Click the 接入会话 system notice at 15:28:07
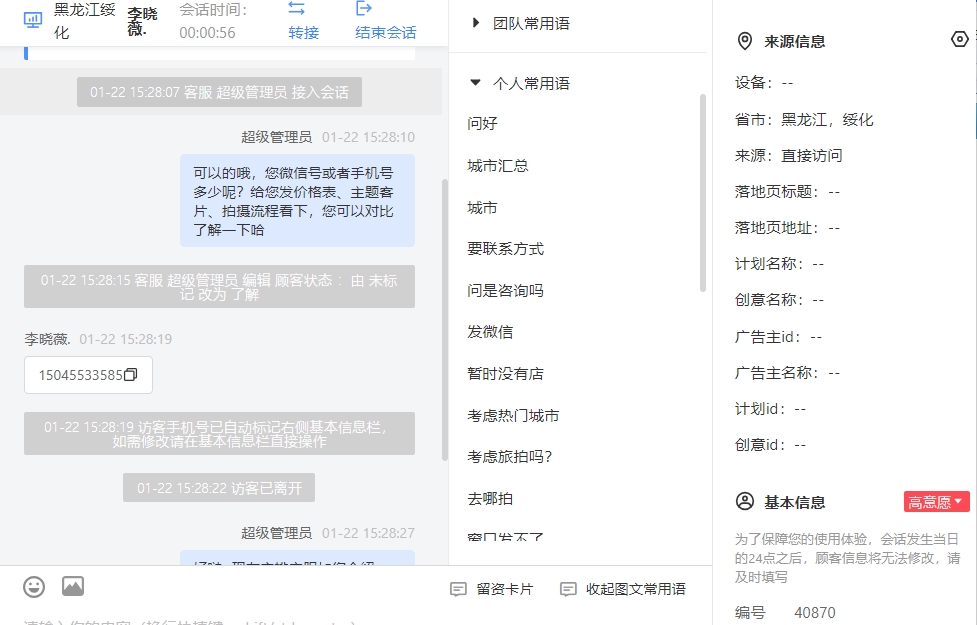The image size is (977, 625). tap(219, 92)
